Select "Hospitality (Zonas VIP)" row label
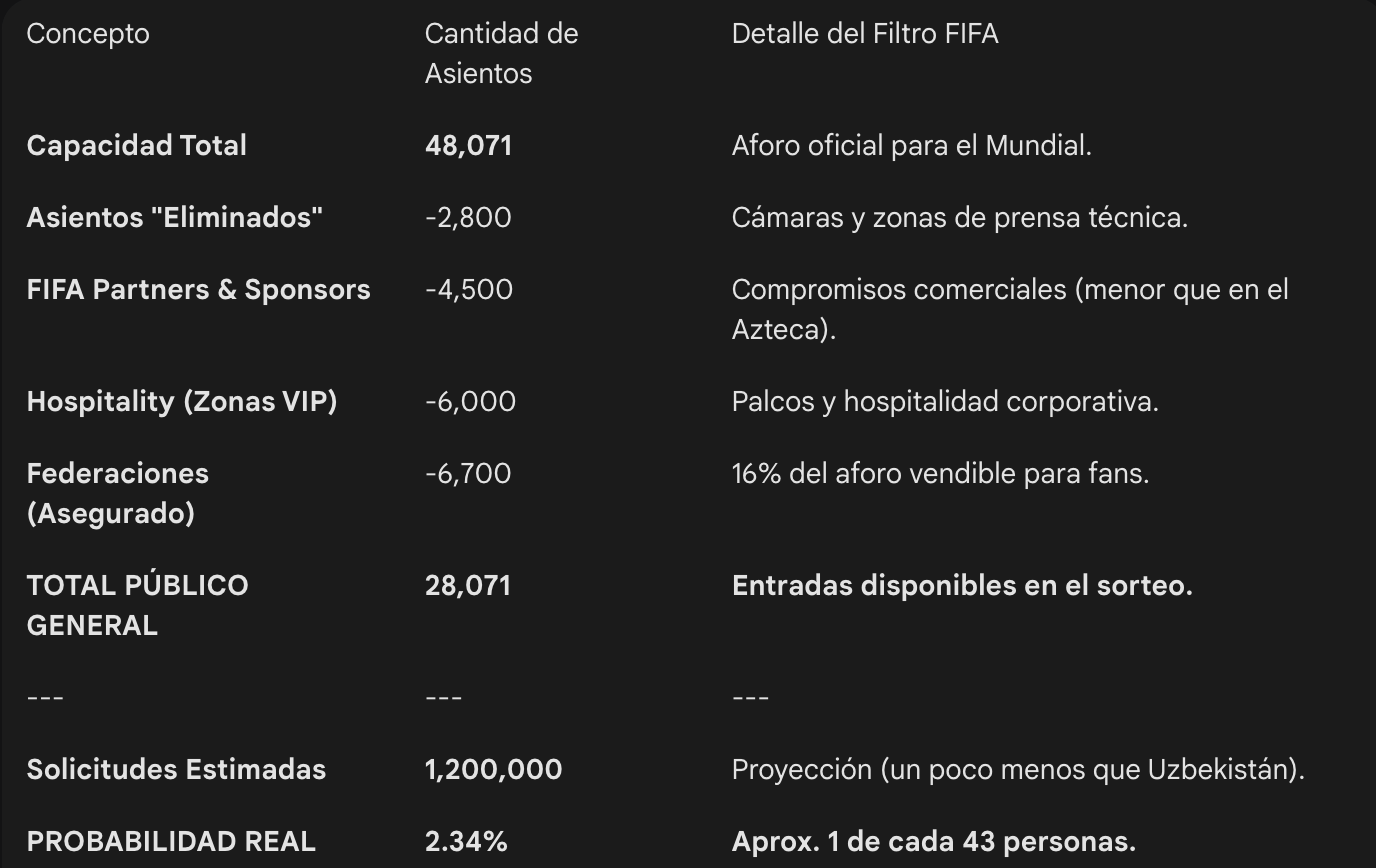This screenshot has width=1376, height=868. [181, 402]
